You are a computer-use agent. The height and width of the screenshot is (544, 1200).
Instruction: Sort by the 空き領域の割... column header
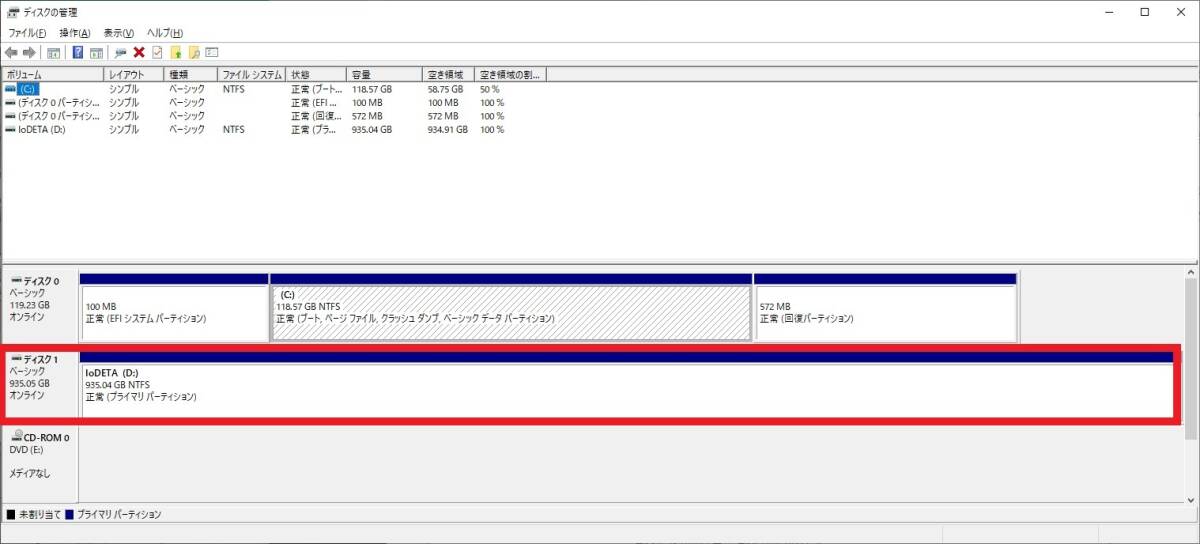[x=511, y=75]
